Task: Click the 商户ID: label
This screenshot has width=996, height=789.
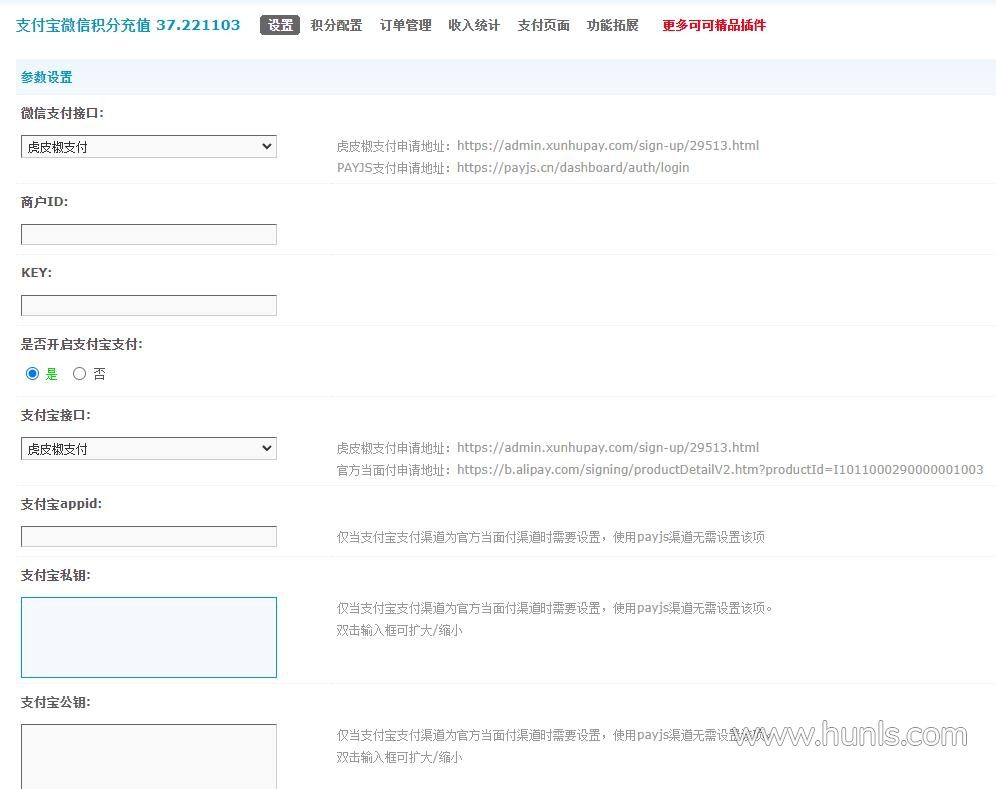Action: pyautogui.click(x=44, y=202)
